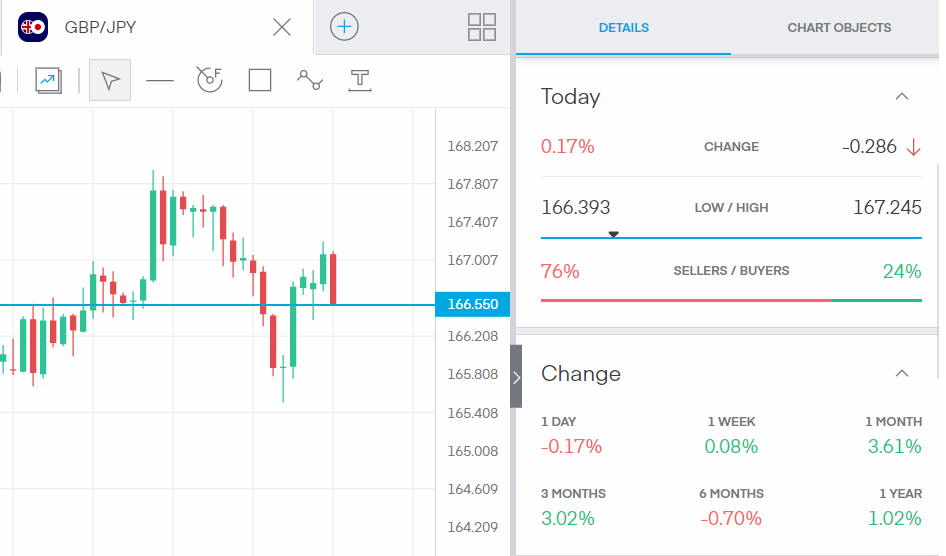This screenshot has width=946, height=556.
Task: Click the sellers/buyers ratio bar
Action: (731, 300)
